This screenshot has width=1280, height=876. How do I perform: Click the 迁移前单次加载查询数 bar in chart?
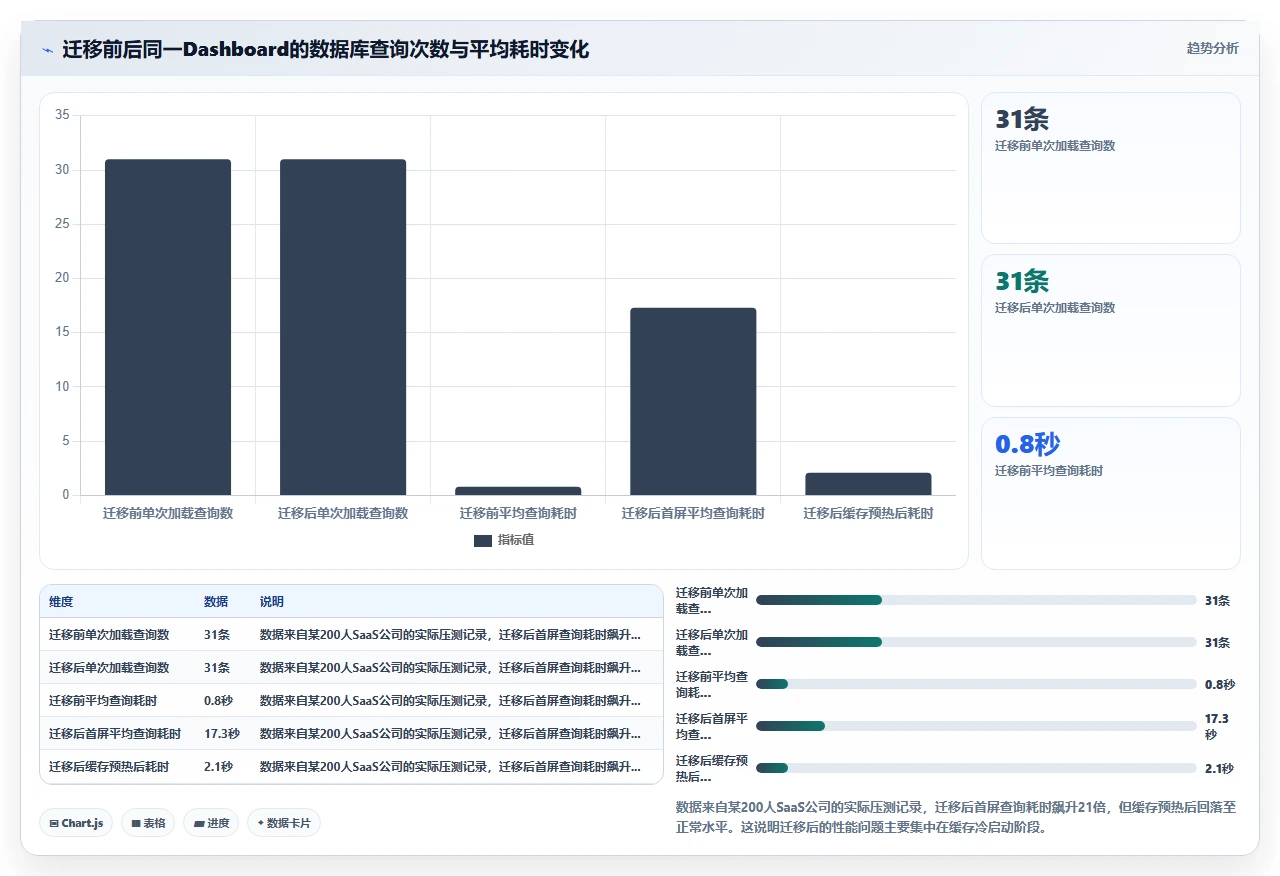point(168,327)
